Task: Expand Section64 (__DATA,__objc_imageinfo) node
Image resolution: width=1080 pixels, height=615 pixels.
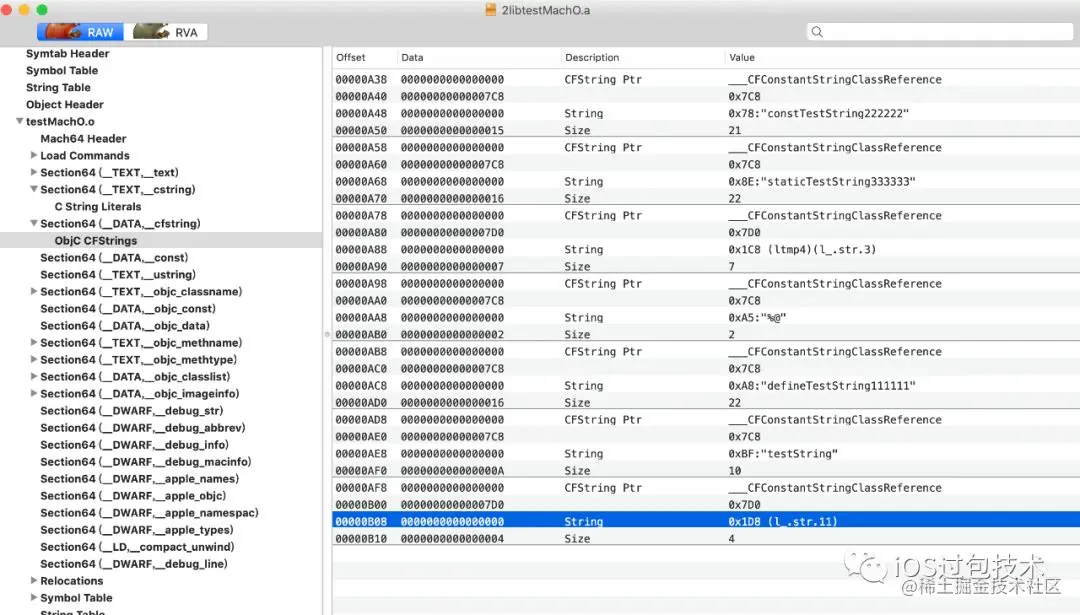Action: tap(33, 393)
